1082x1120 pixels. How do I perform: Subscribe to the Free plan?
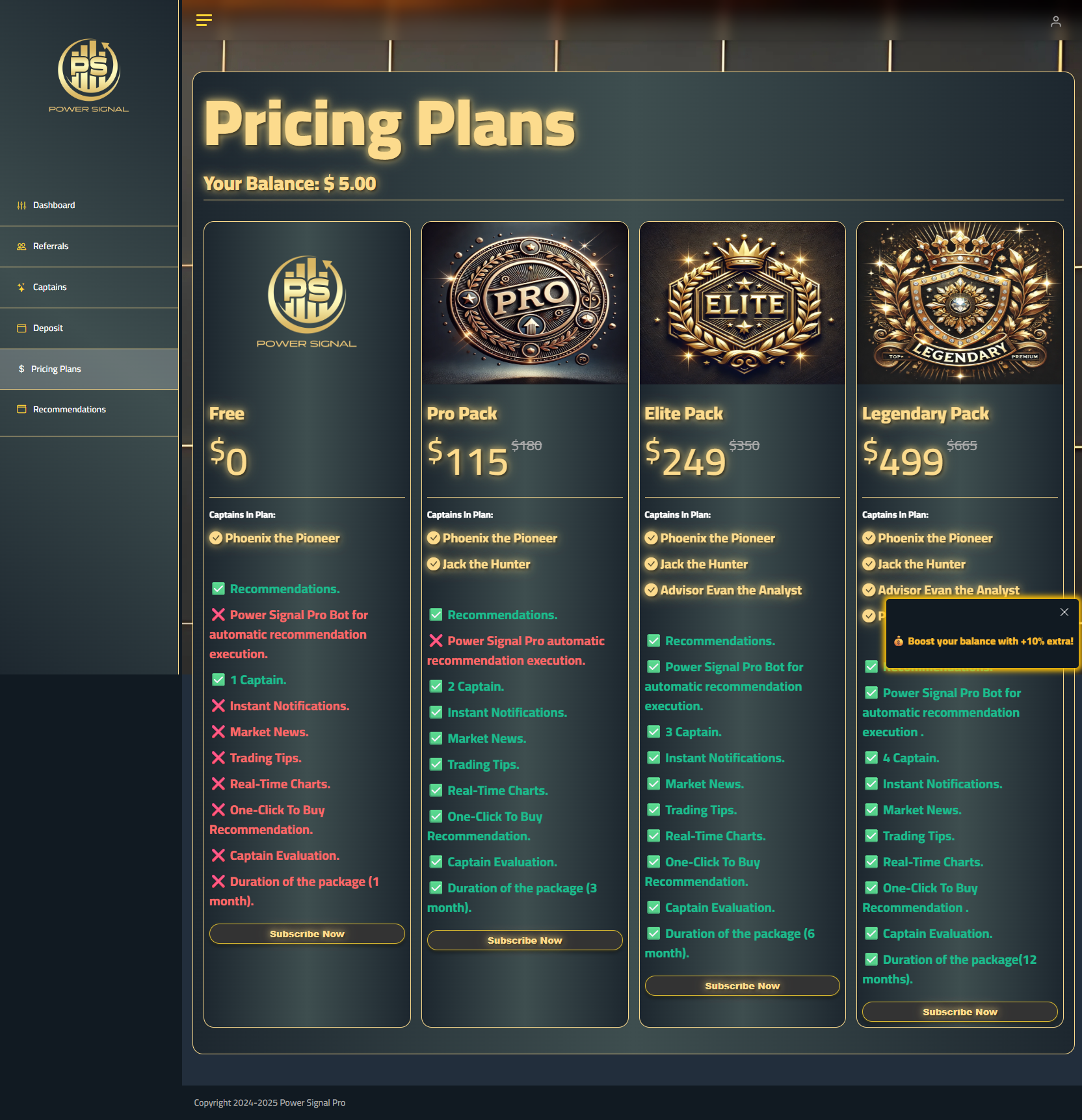pyautogui.click(x=307, y=934)
